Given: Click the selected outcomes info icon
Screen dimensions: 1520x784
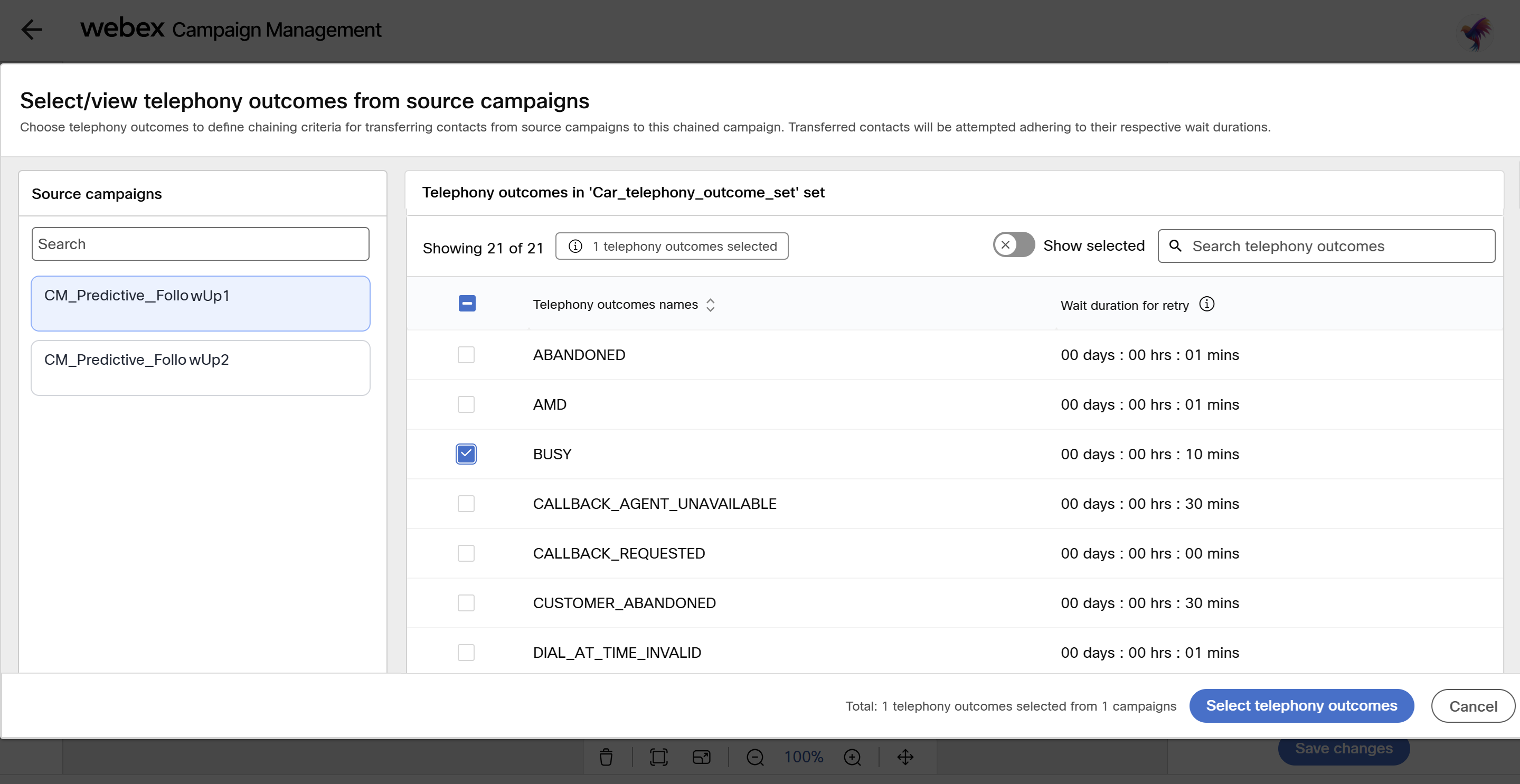Looking at the screenshot, I should click(x=575, y=247).
